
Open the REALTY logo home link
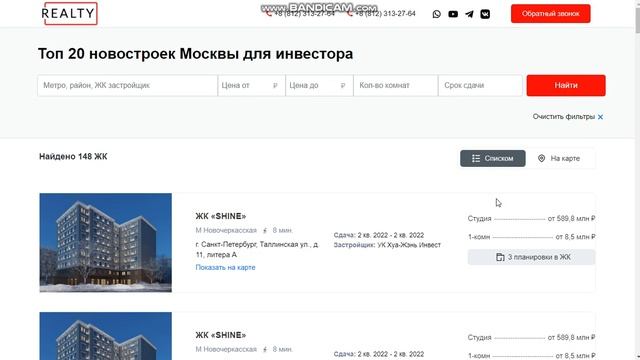click(70, 13)
